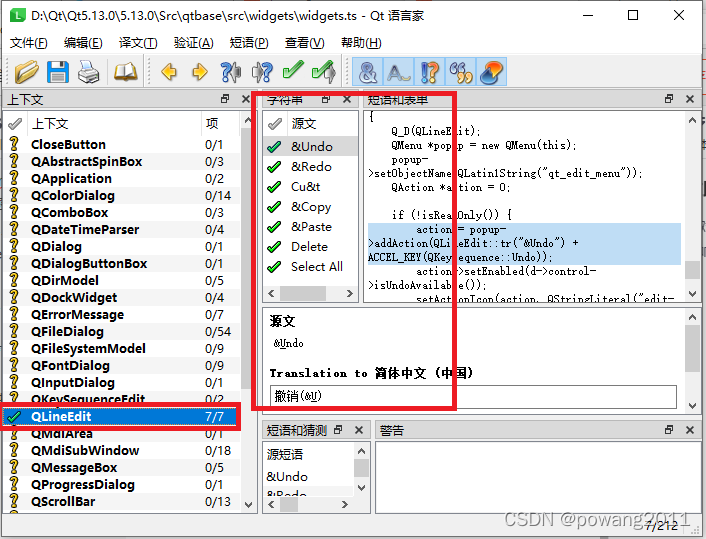This screenshot has width=706, height=539.
Task: Close the 字符串 strings panel
Action: pos(347,99)
